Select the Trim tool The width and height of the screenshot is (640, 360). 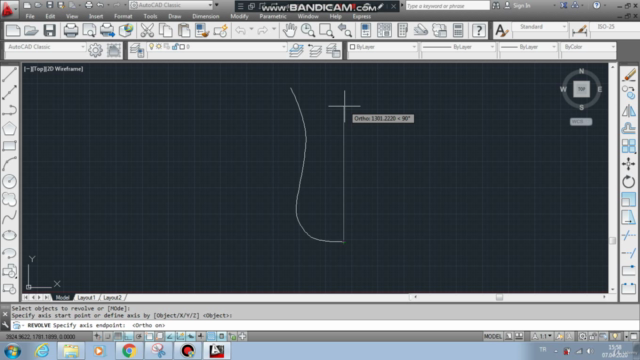(629, 235)
